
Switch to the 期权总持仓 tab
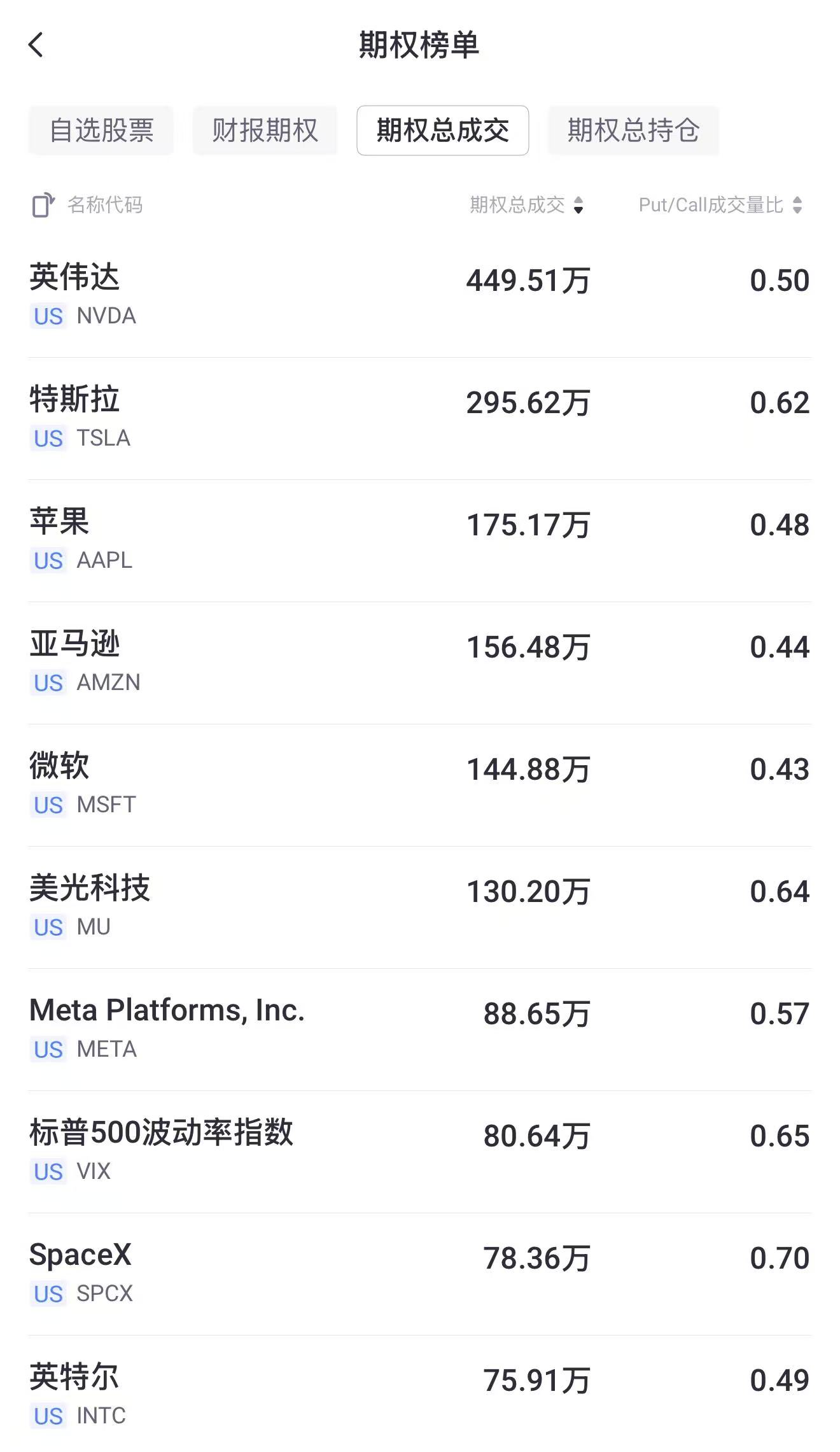click(633, 130)
